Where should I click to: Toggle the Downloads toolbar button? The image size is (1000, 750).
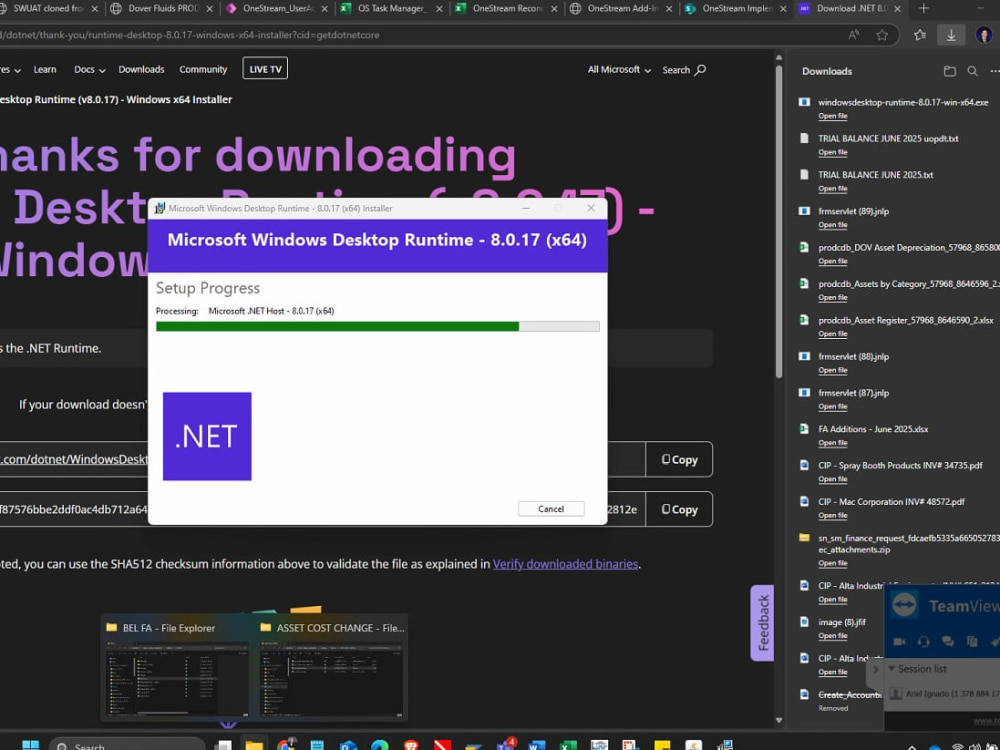(x=951, y=35)
